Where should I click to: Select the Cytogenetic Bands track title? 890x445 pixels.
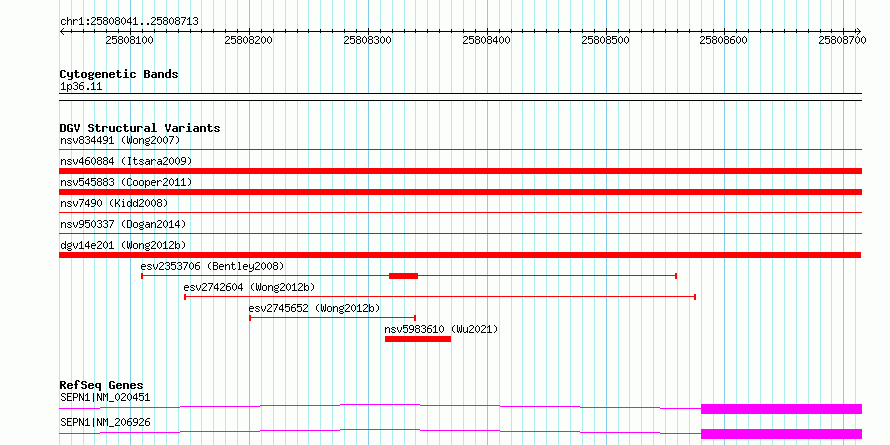119,74
